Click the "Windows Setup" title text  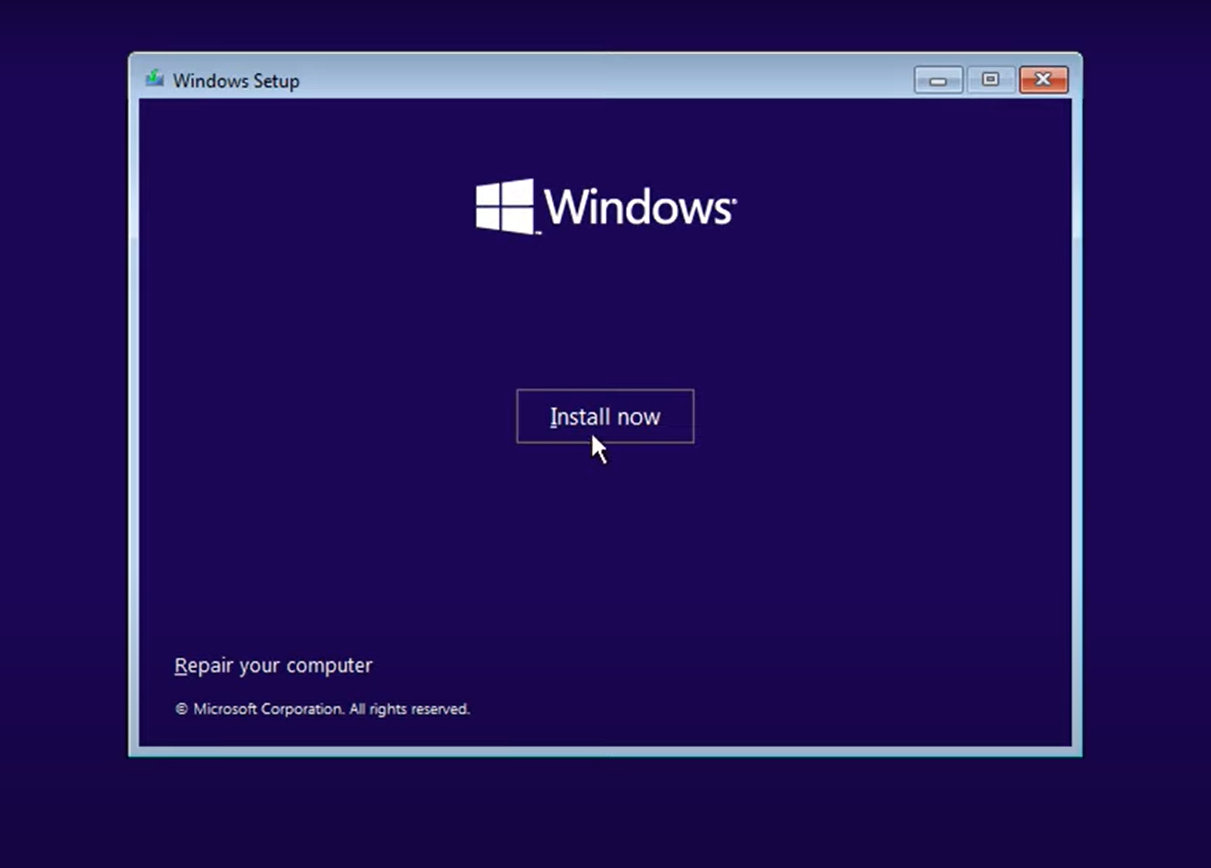pos(236,81)
